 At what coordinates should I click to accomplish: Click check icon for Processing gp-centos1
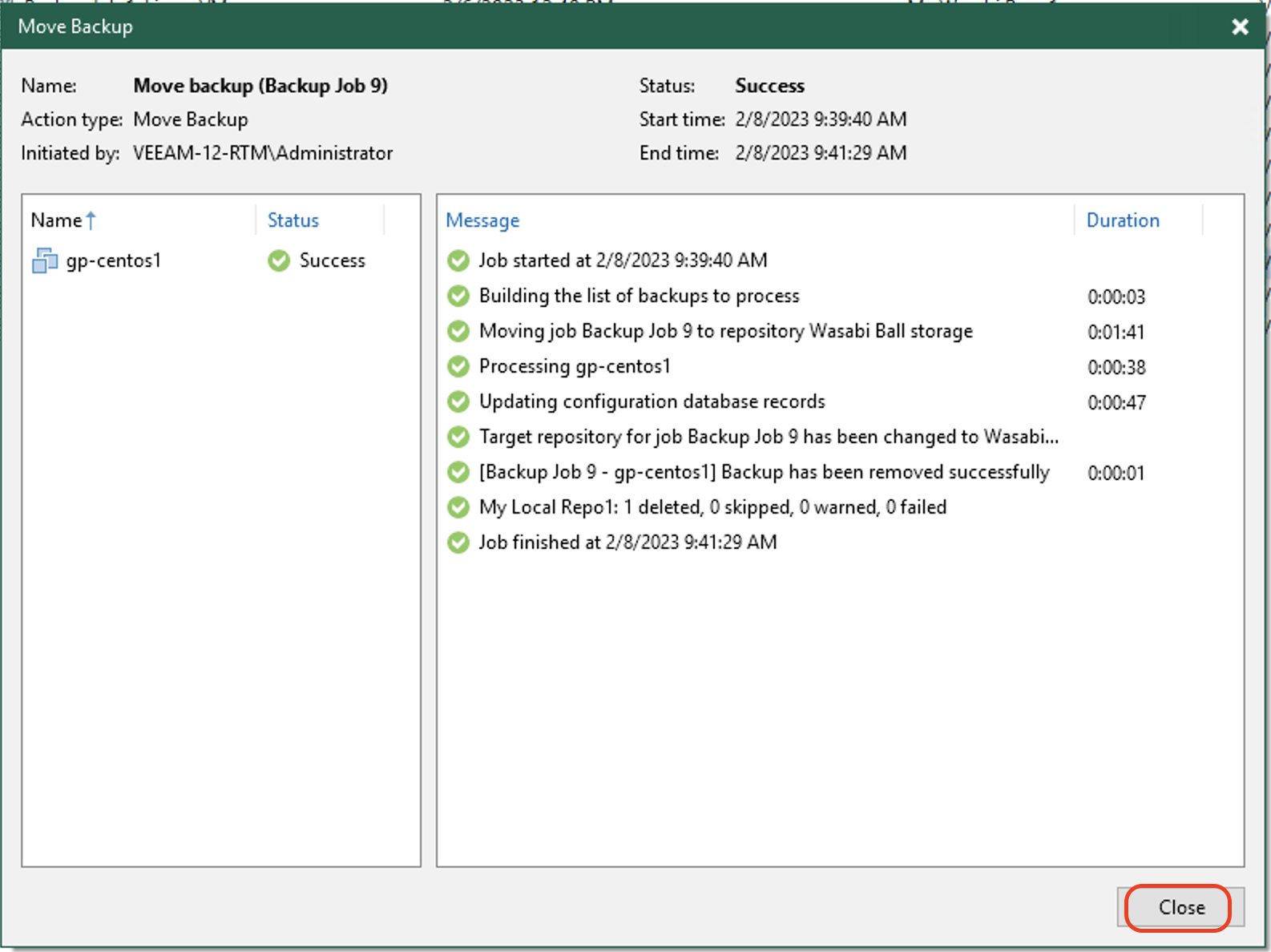click(458, 366)
